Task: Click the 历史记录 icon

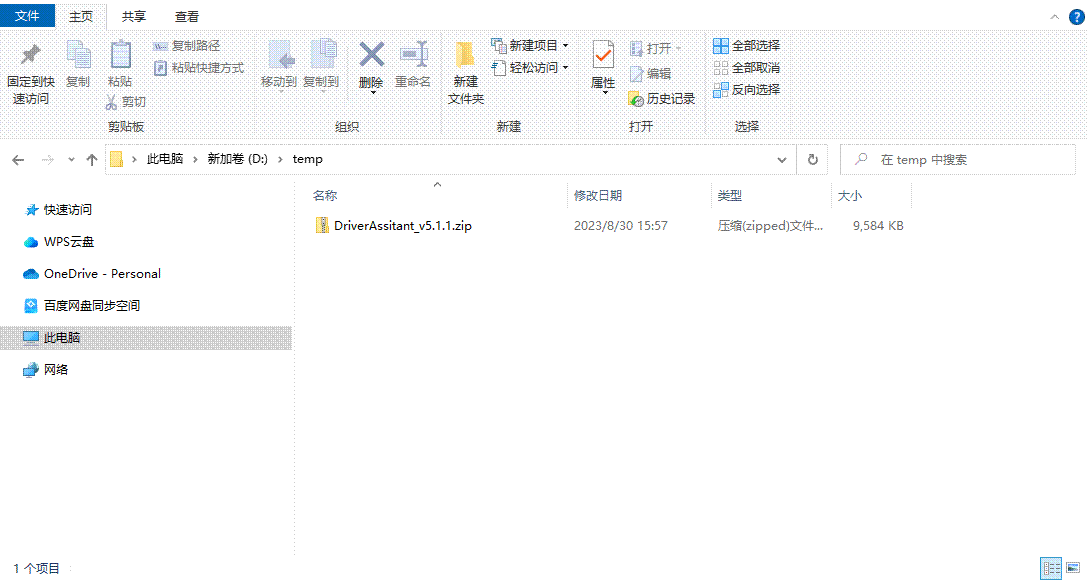Action: point(636,99)
